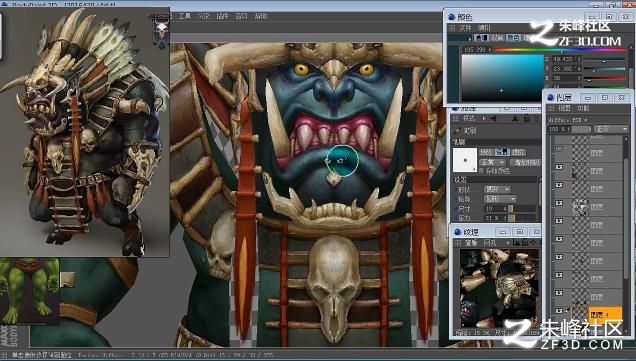
Task: Select the 擦除 tab in brush settings
Action: [x=518, y=153]
